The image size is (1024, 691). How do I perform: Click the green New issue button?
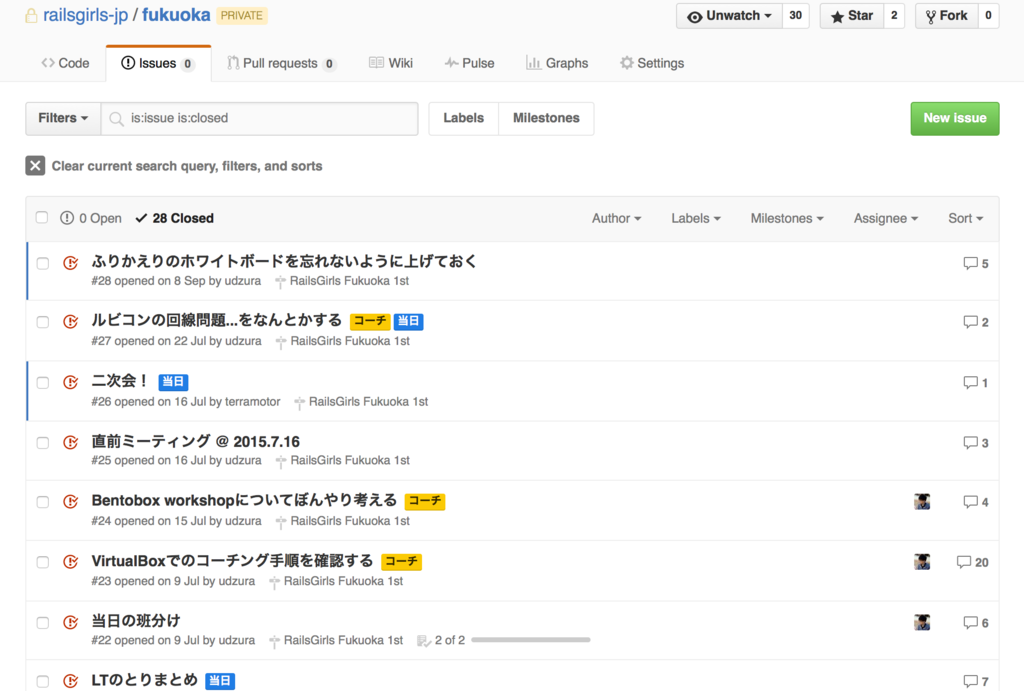pyautogui.click(x=955, y=118)
